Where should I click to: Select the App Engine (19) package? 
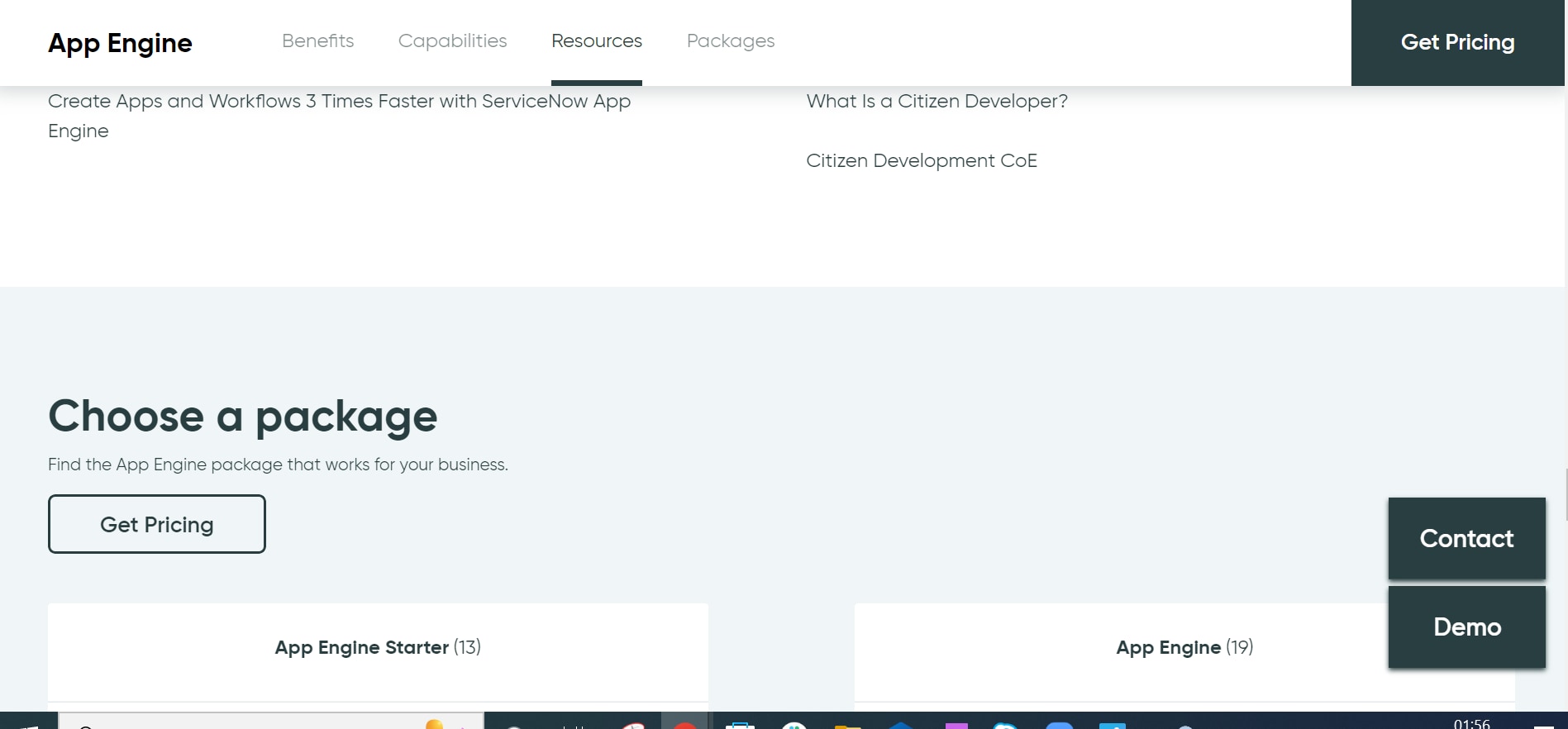click(x=1184, y=647)
